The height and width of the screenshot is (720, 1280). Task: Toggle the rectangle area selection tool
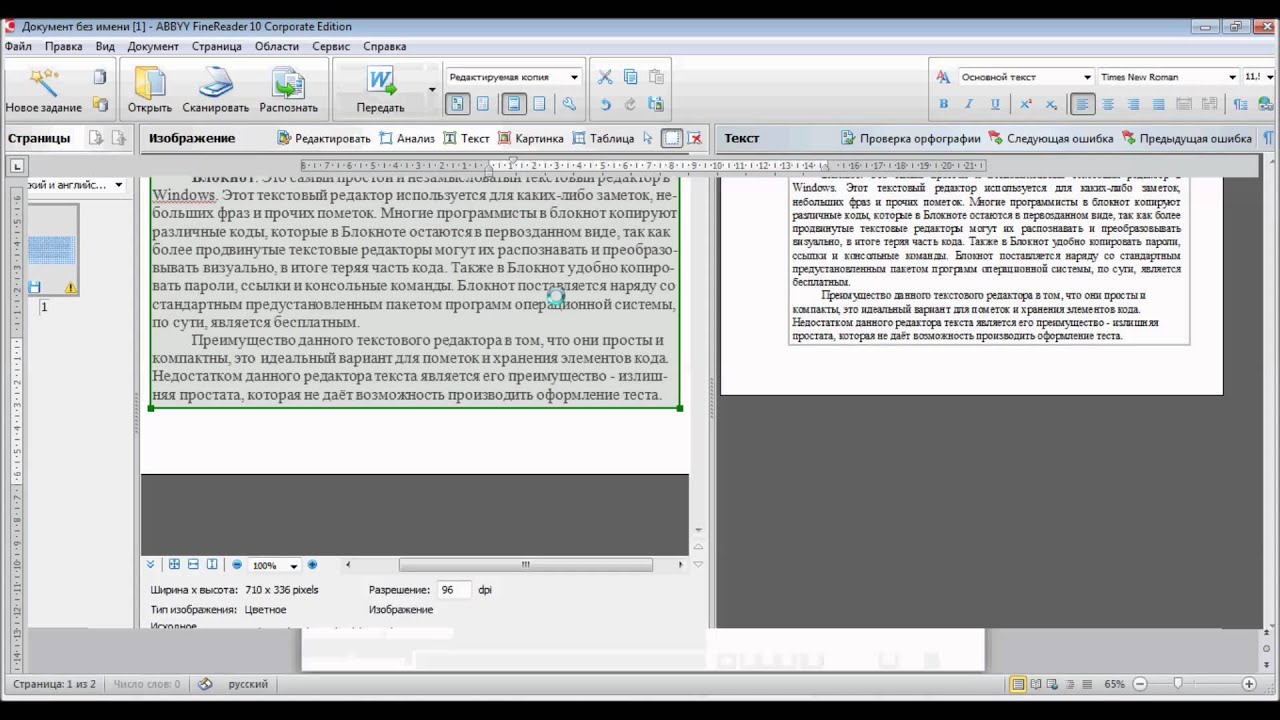[672, 139]
